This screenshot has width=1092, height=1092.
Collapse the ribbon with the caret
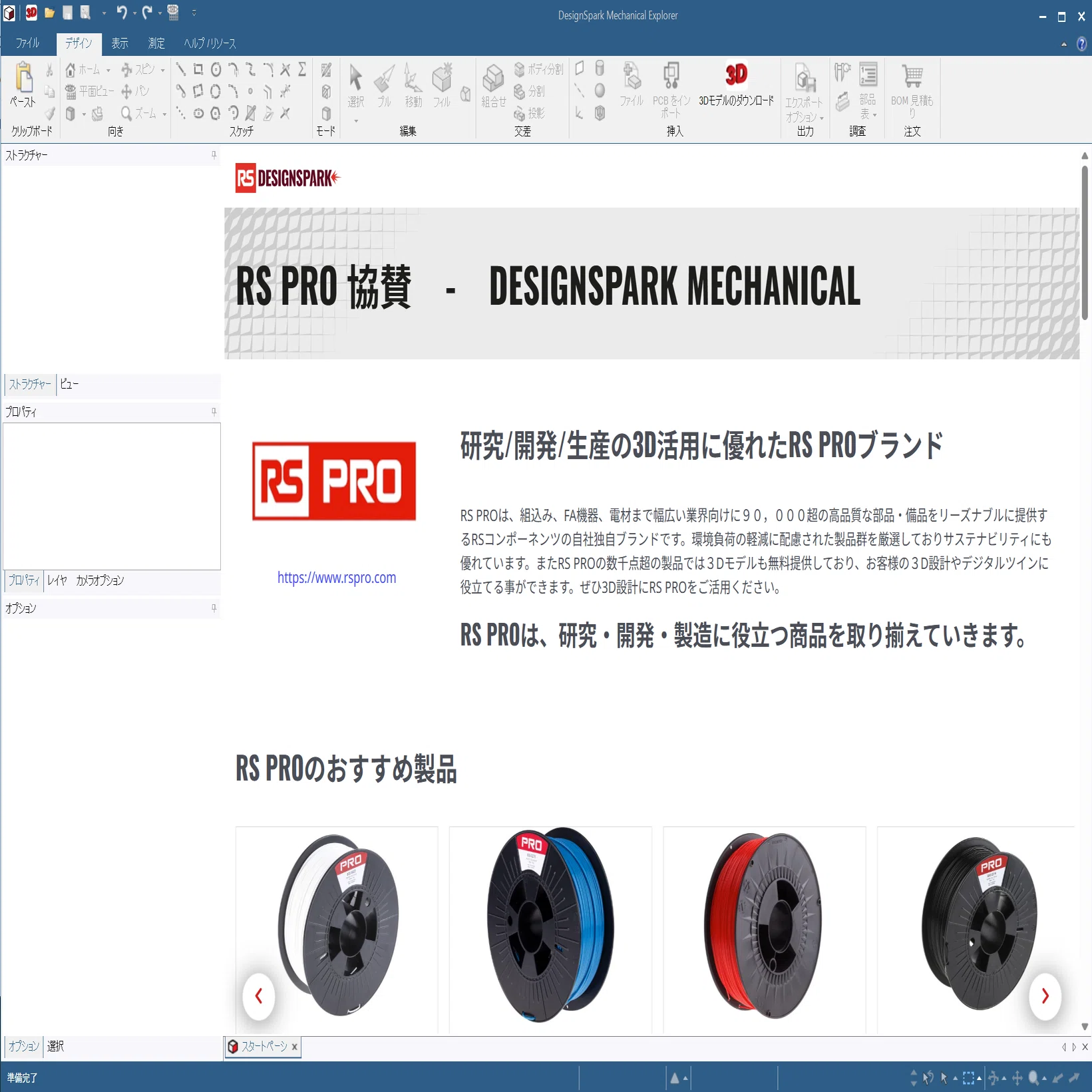(x=1063, y=45)
